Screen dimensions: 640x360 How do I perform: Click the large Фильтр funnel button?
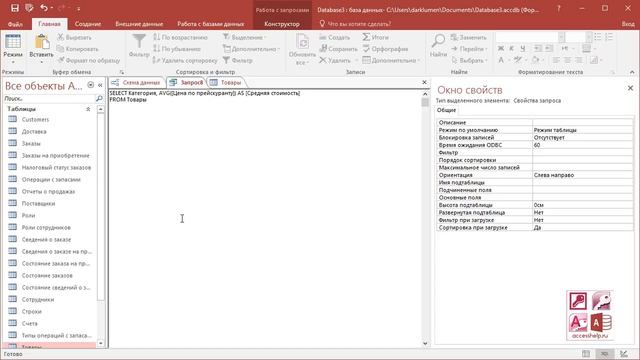[x=139, y=46]
